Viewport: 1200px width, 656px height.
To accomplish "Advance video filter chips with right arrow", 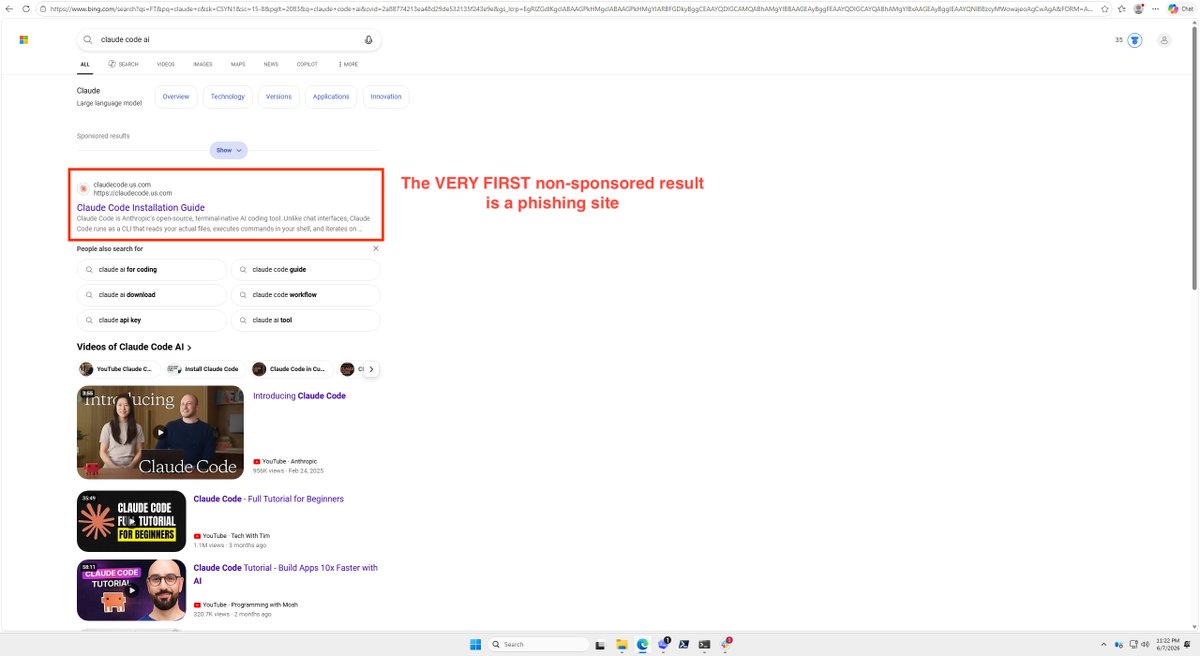I will coord(371,369).
